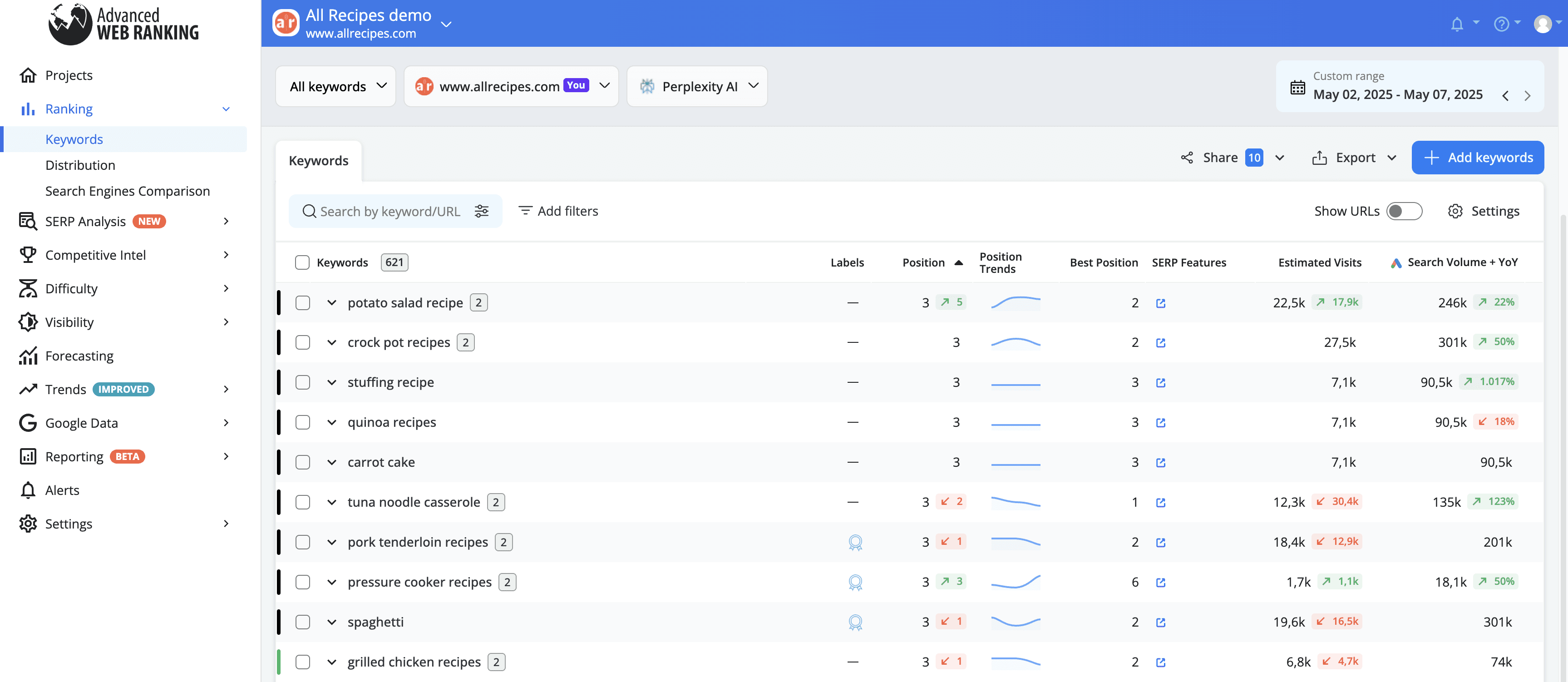Open SERP link for quinoa recipes

(1161, 423)
